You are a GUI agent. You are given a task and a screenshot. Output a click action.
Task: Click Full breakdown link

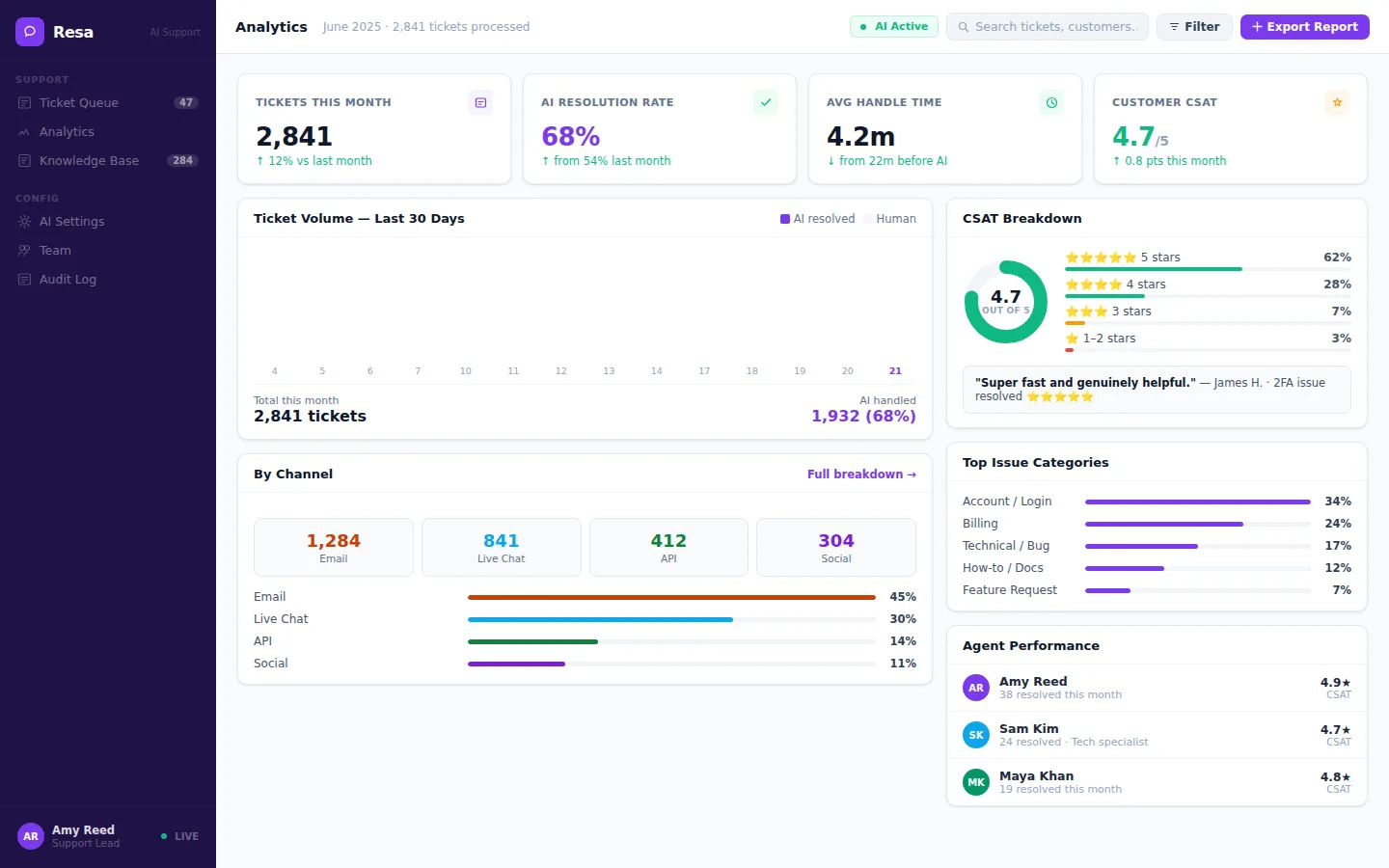861,475
